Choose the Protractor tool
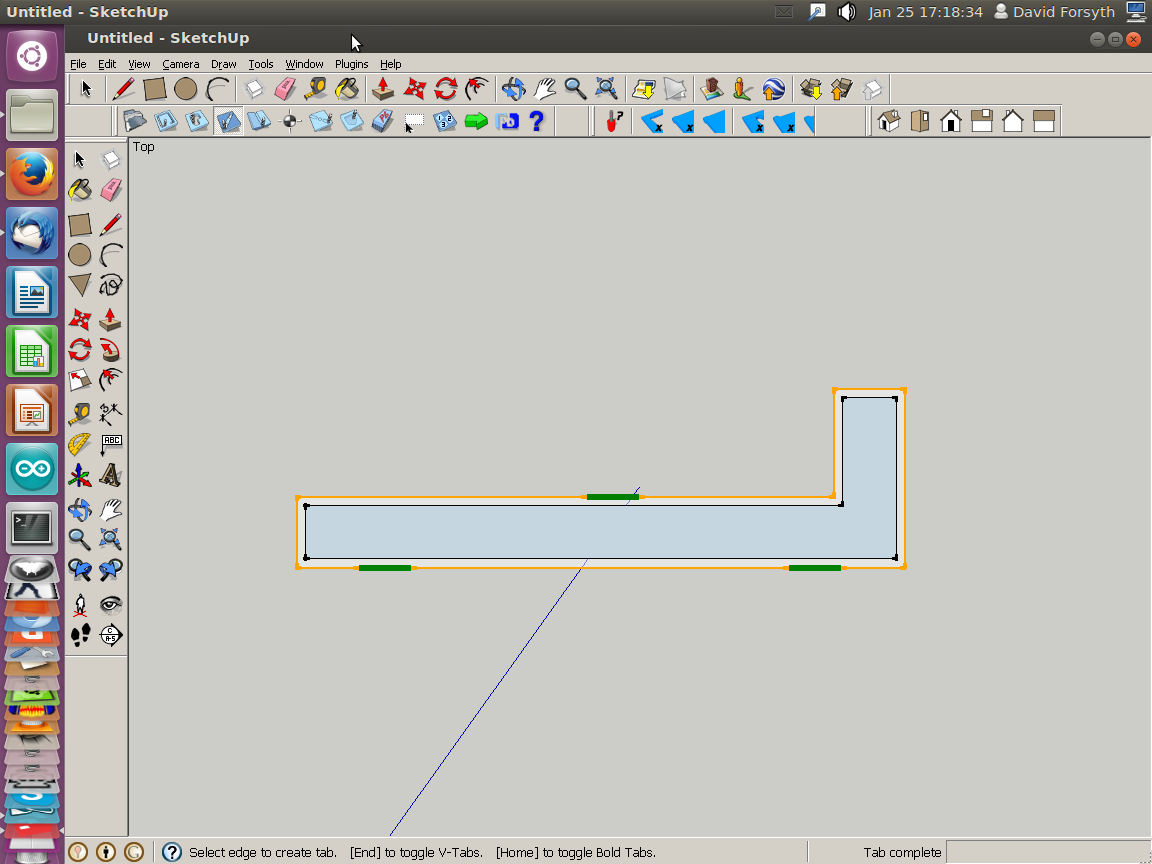The width and height of the screenshot is (1152, 864). 80,443
